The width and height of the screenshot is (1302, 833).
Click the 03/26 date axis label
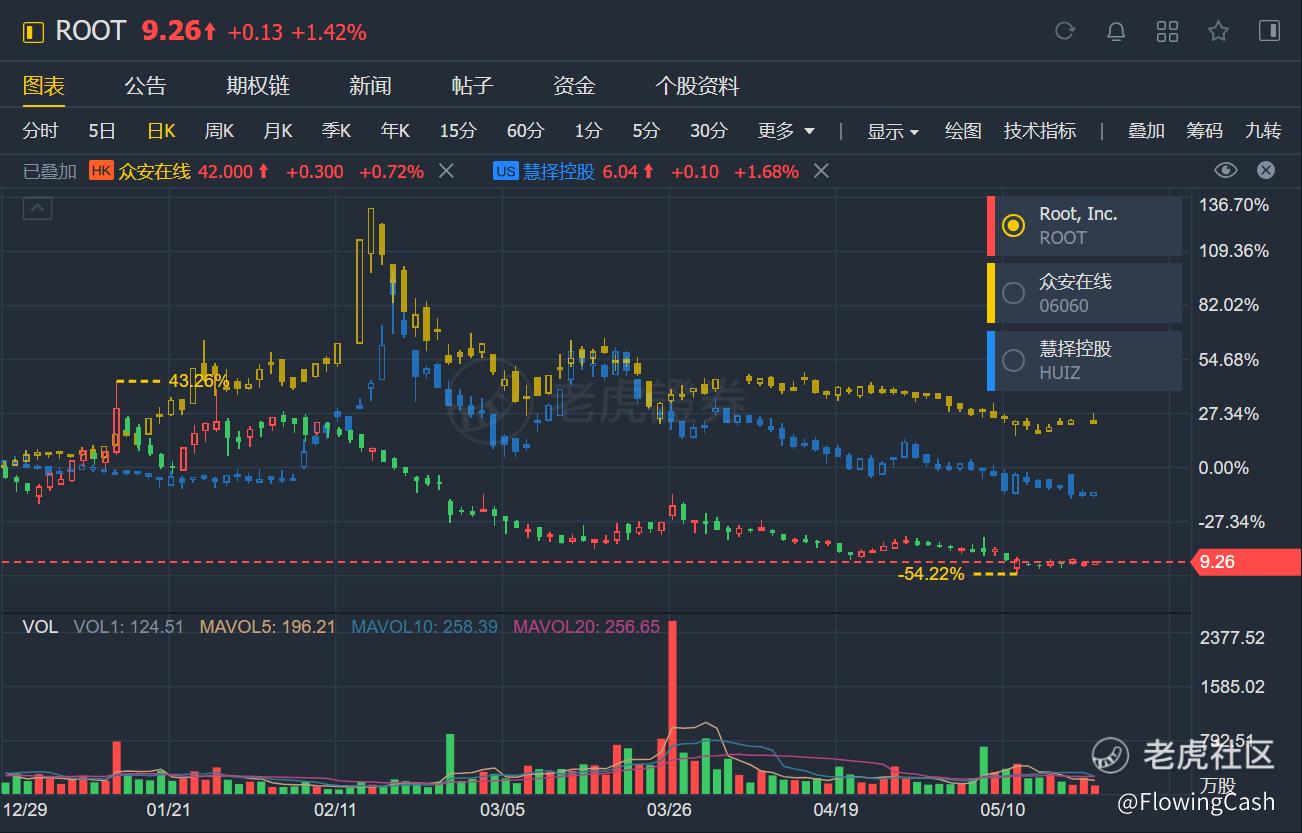pos(669,808)
